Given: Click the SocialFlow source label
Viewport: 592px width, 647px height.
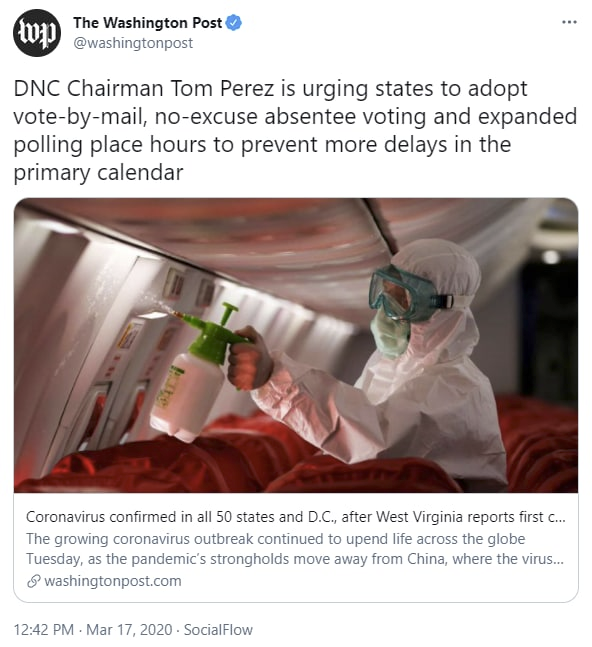Looking at the screenshot, I should click(218, 630).
